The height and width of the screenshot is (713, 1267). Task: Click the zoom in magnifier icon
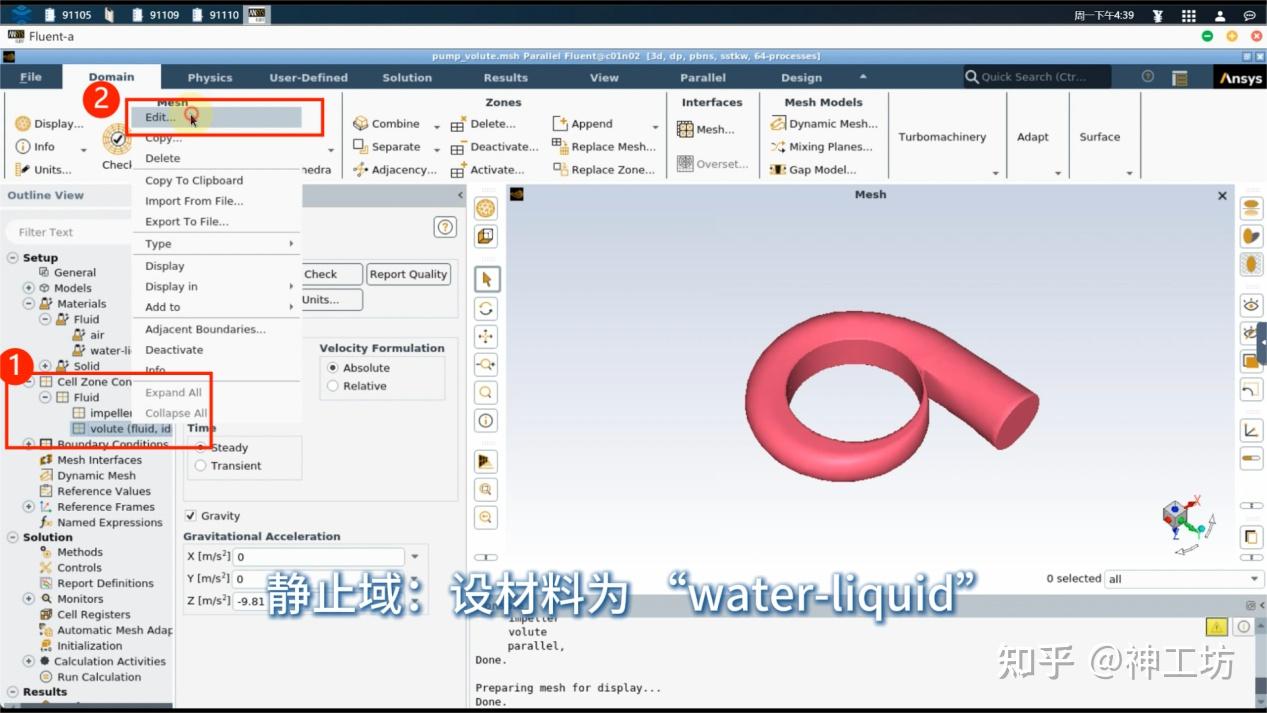pos(486,489)
